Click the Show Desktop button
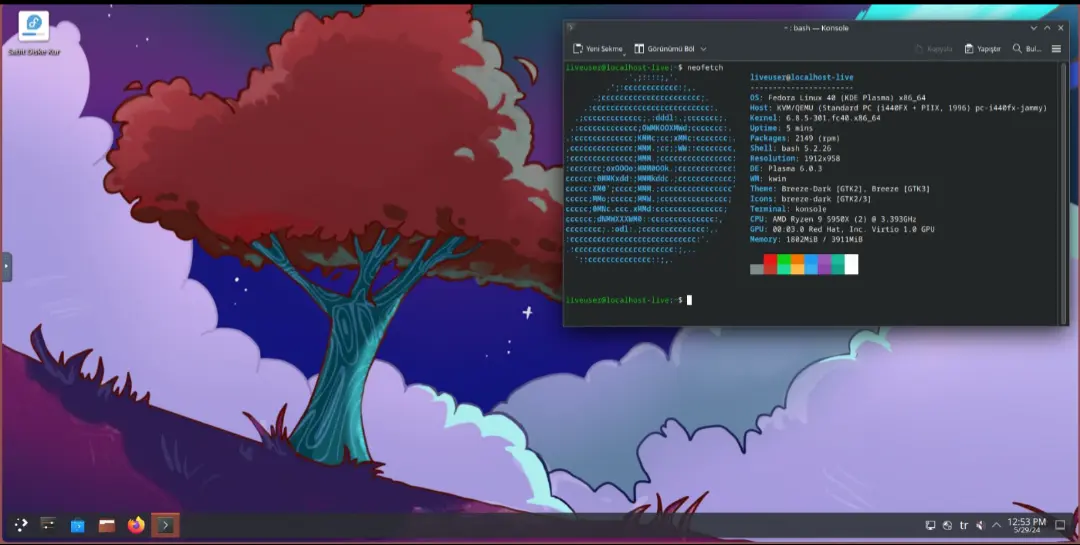 pyautogui.click(x=1061, y=525)
